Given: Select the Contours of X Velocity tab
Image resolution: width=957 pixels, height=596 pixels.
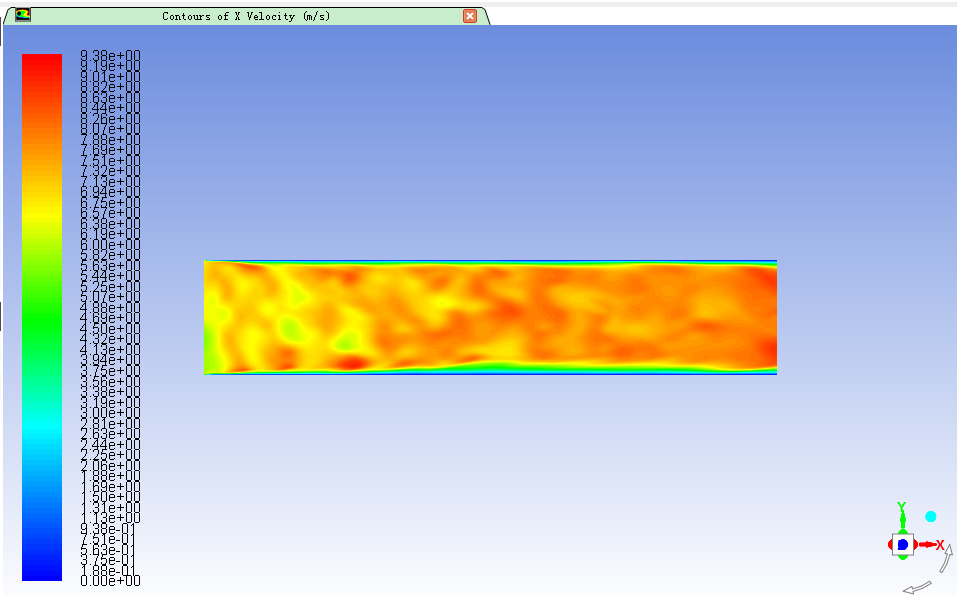Looking at the screenshot, I should pos(246,16).
